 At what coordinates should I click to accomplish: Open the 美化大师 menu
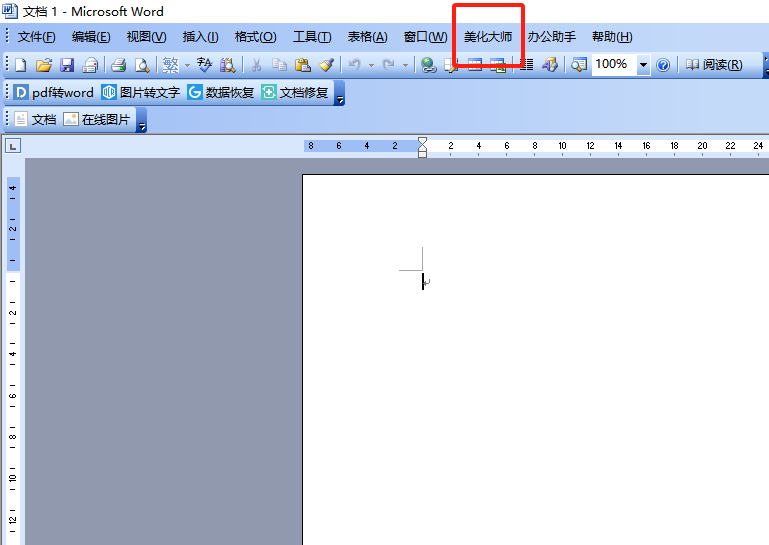pos(488,37)
